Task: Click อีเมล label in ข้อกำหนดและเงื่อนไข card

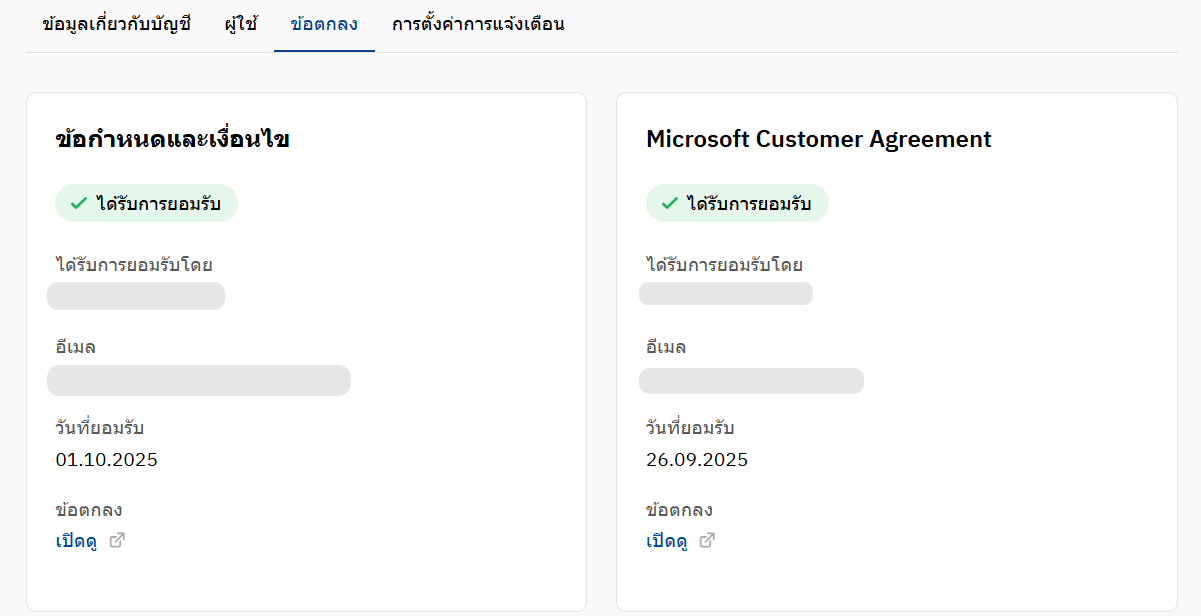Action: [x=76, y=348]
